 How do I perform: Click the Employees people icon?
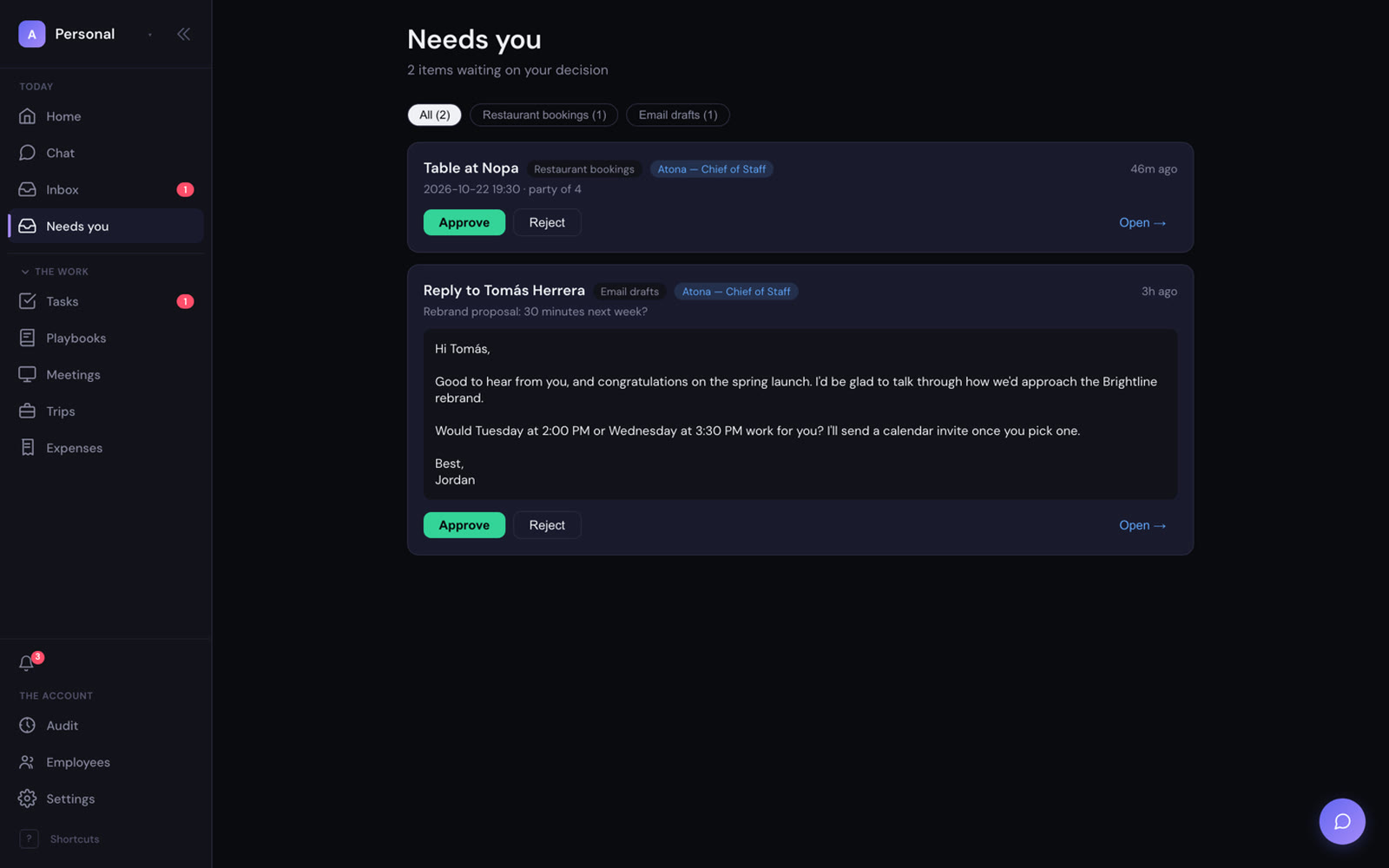28,761
